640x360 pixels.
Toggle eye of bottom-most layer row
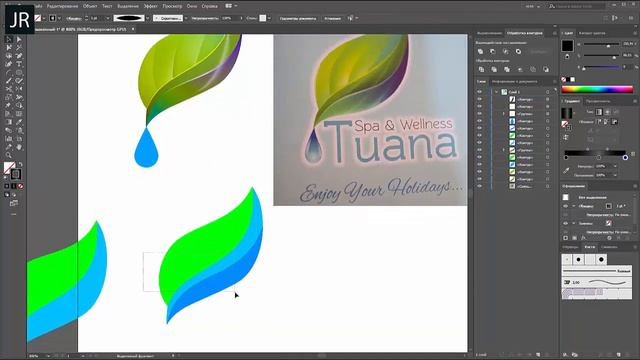point(480,186)
